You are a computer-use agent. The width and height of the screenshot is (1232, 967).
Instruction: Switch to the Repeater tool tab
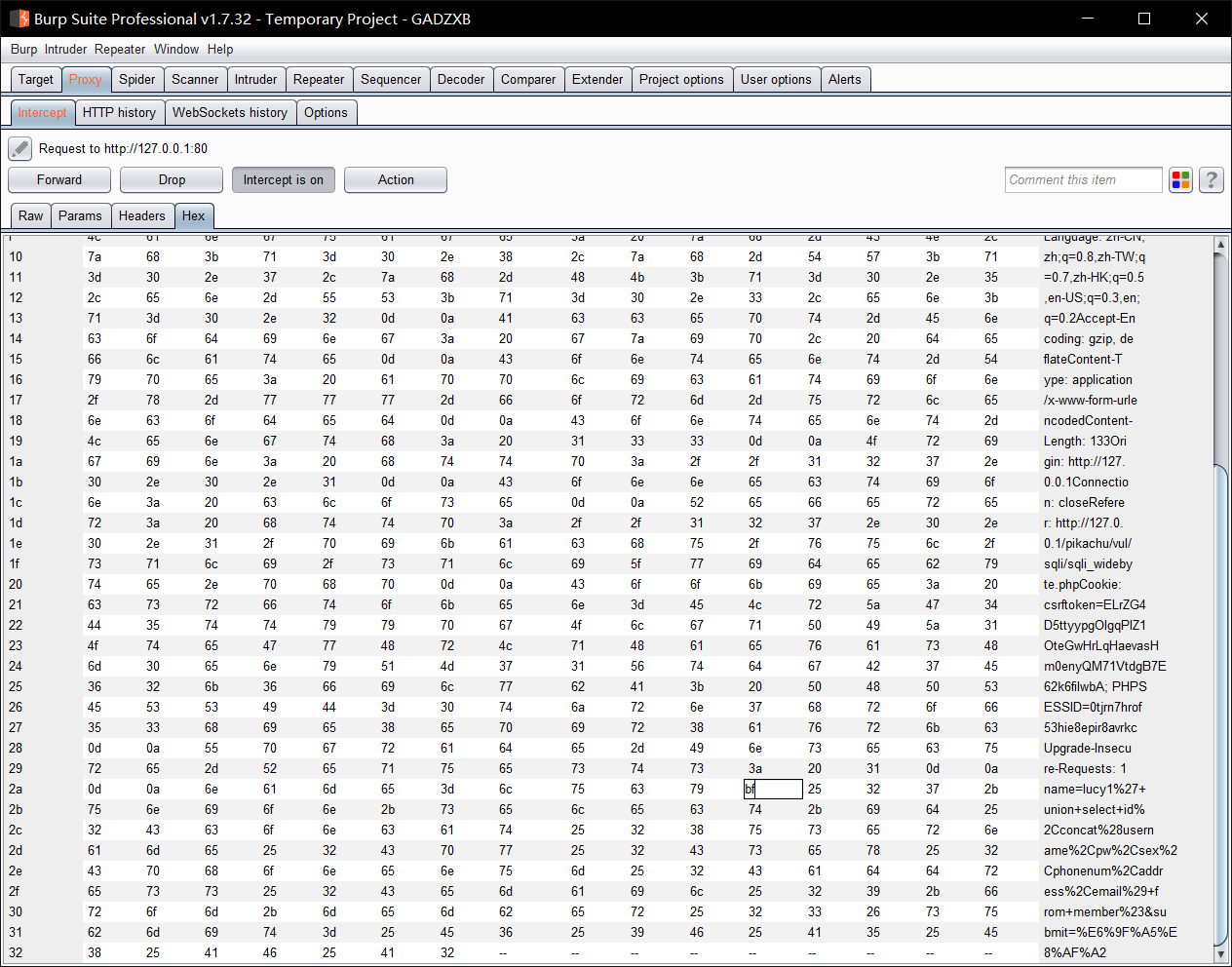pos(319,79)
